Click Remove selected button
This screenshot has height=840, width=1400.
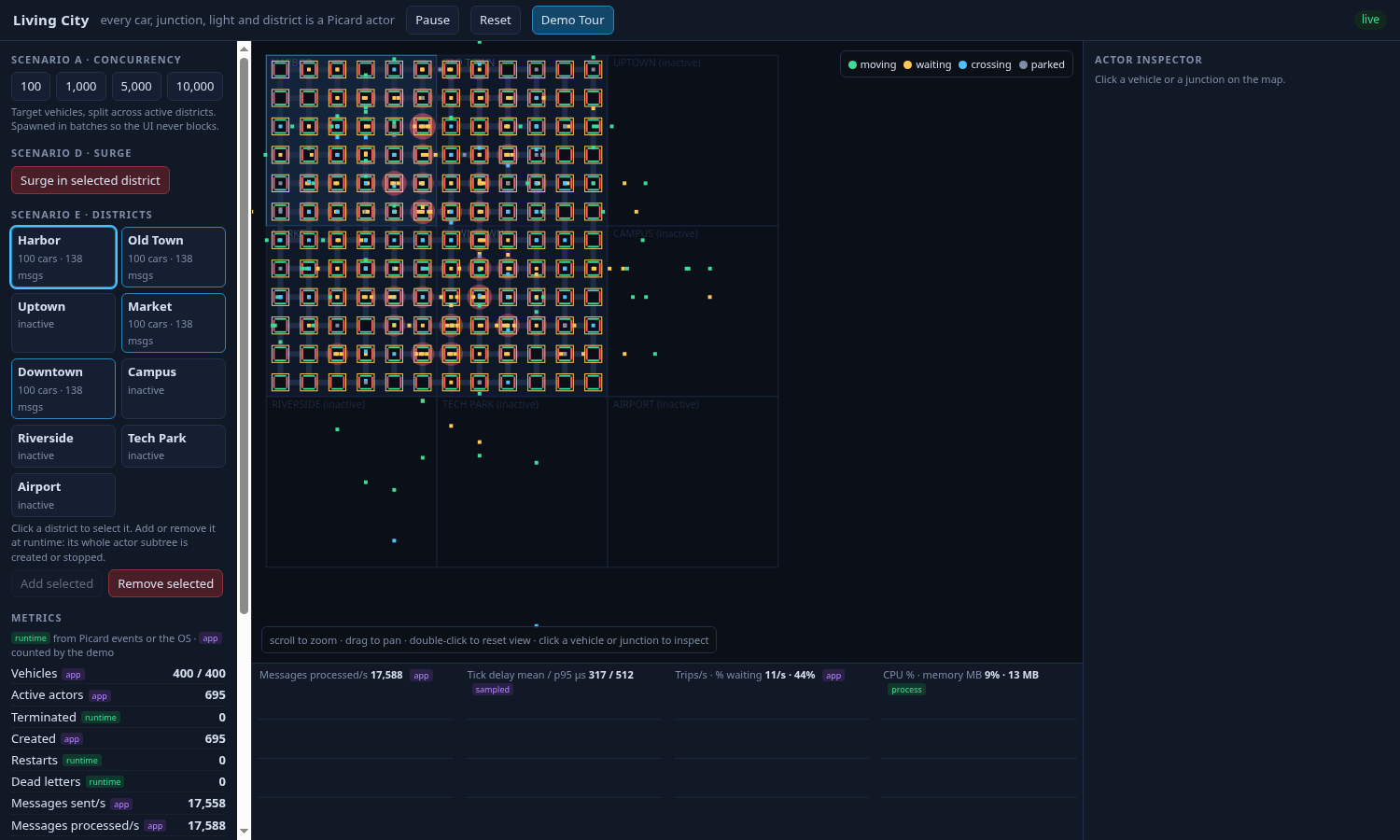point(165,583)
